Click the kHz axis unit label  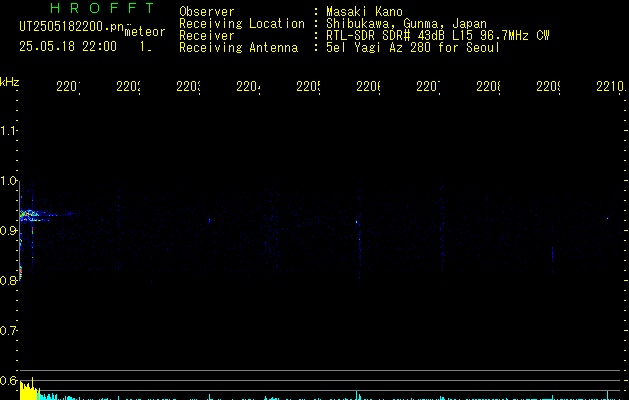click(x=9, y=82)
